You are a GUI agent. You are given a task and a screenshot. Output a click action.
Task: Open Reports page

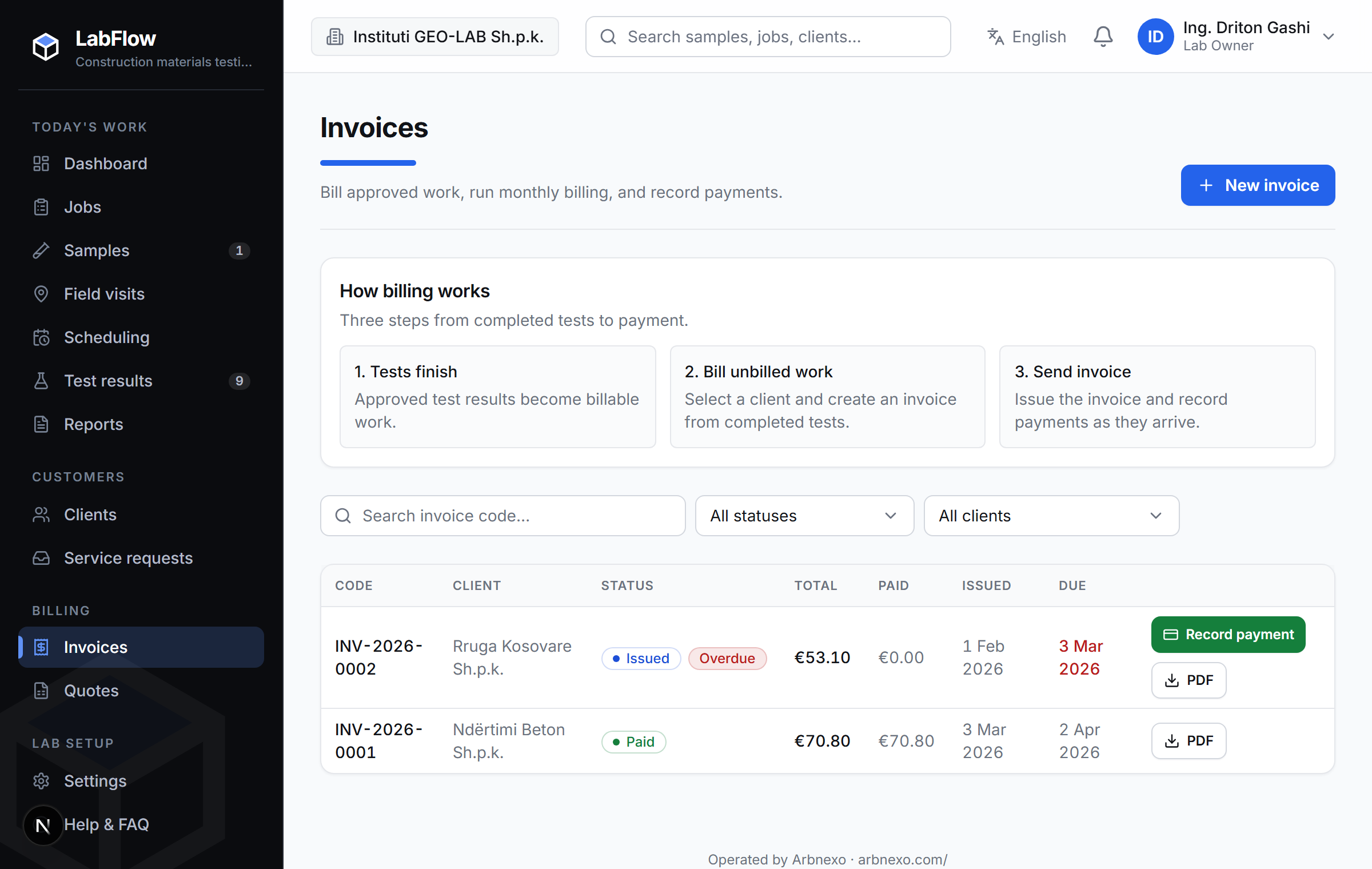[141, 424]
